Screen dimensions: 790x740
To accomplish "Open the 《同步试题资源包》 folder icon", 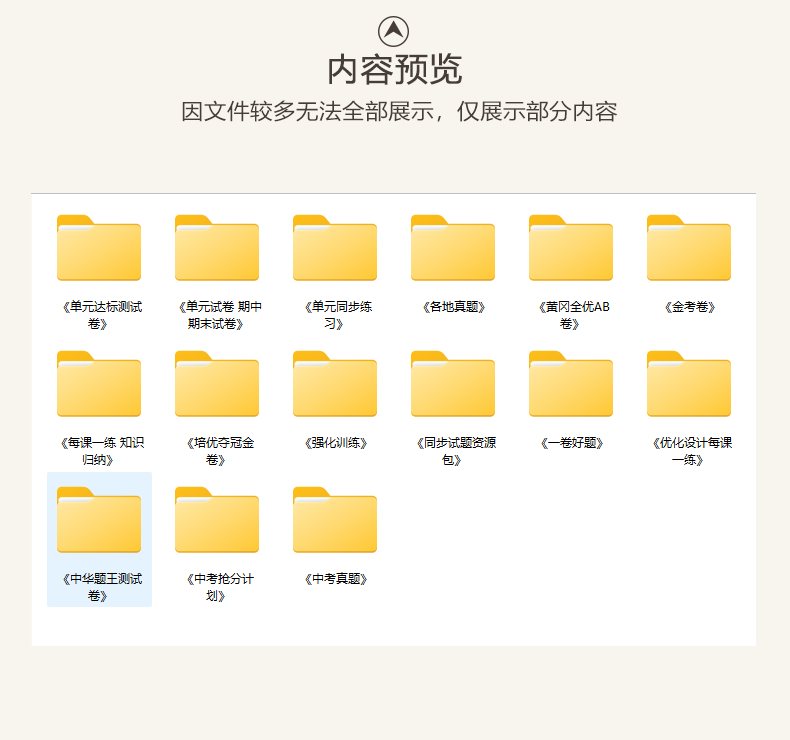I will point(452,384).
